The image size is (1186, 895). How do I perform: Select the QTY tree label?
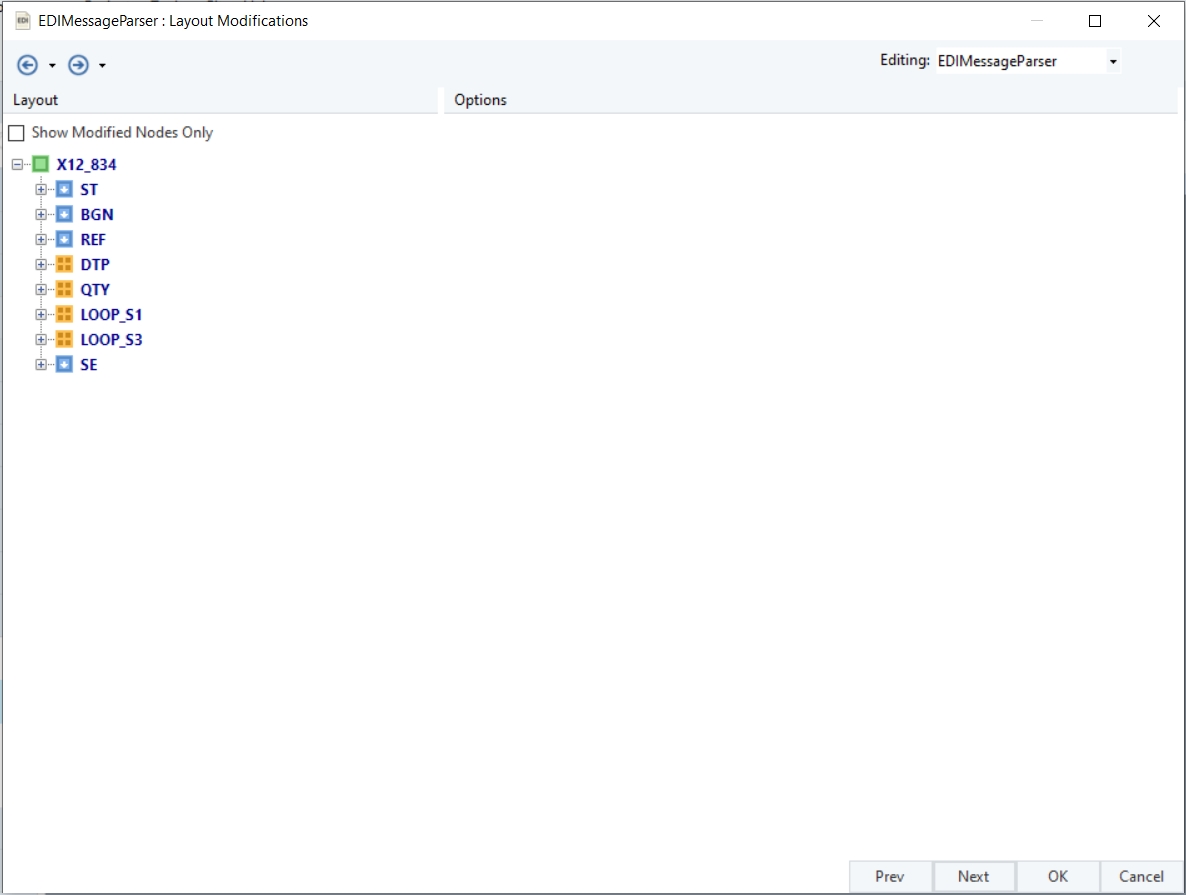coord(95,290)
